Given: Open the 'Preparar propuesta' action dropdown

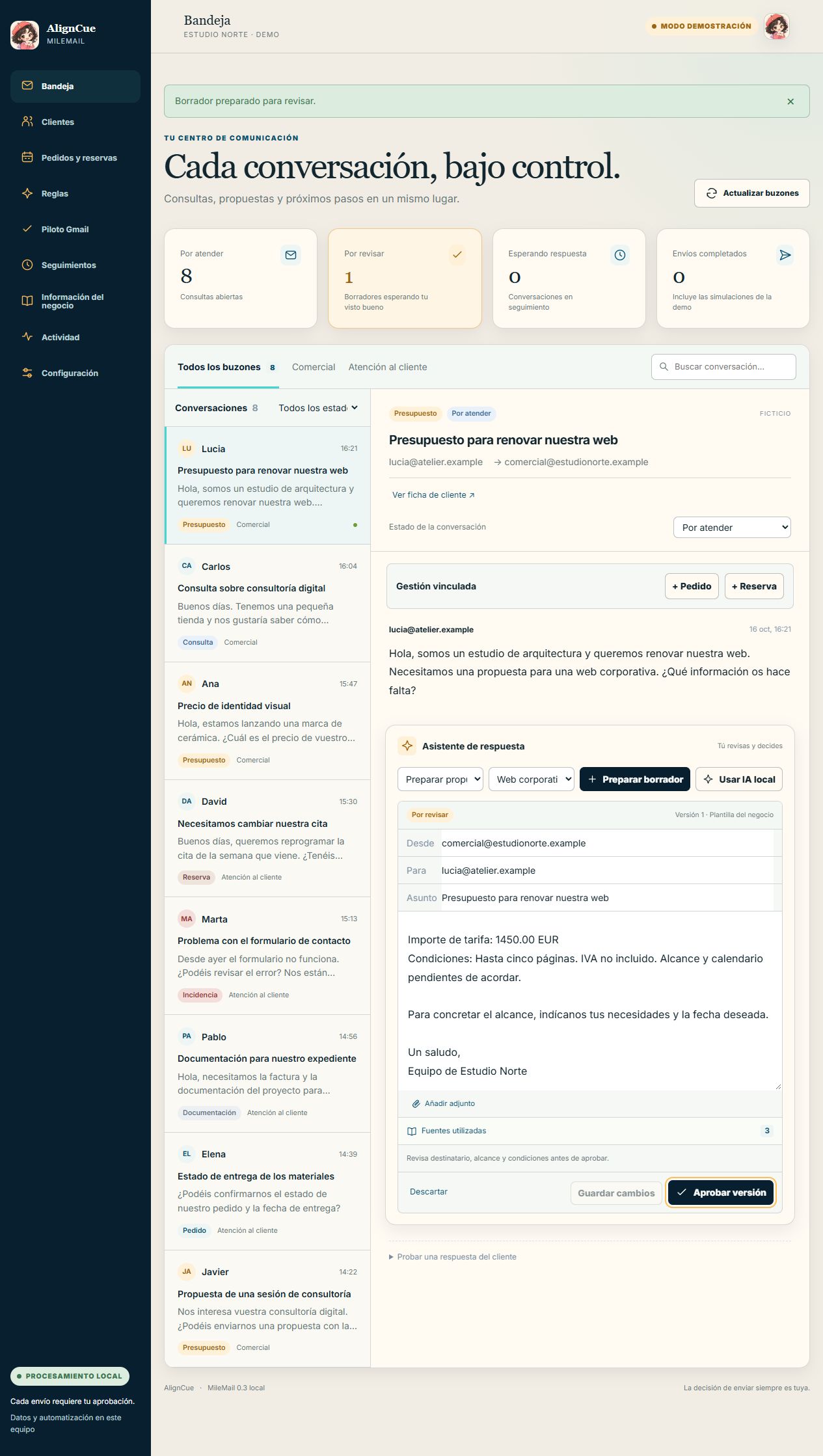Looking at the screenshot, I should click(x=440, y=779).
